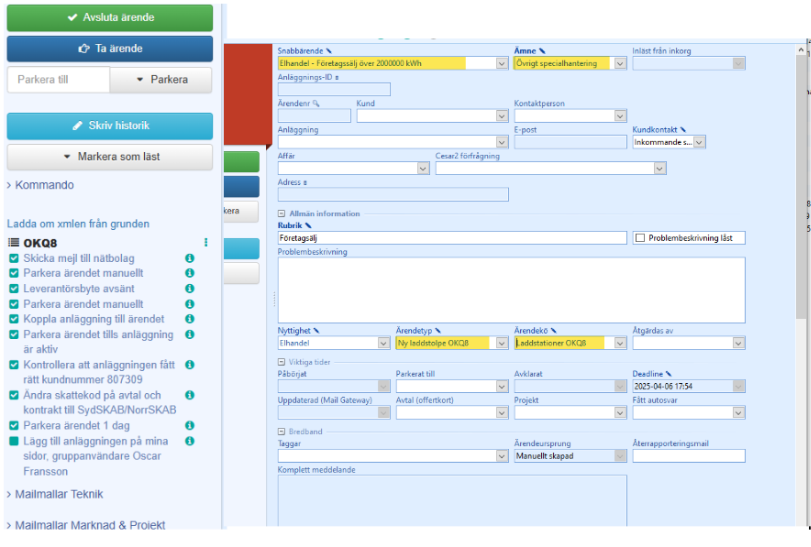Tick the Problembeskrivning låst checkbox
Viewport: 811px width, 547px height.
(x=640, y=238)
